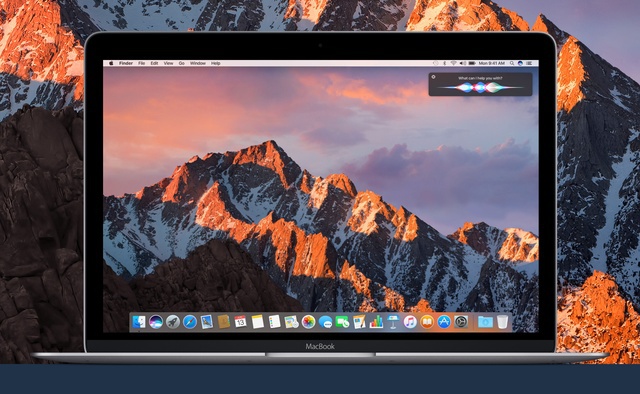The image size is (640, 394).
Task: Open the Apple menu
Action: coord(111,63)
